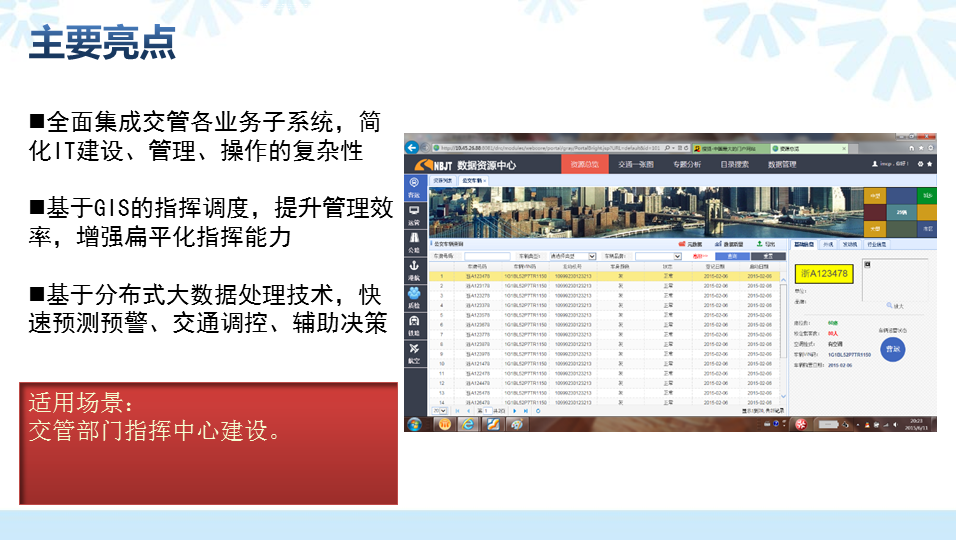Select the 数据管理 menu item
The image size is (960, 540).
click(x=782, y=164)
